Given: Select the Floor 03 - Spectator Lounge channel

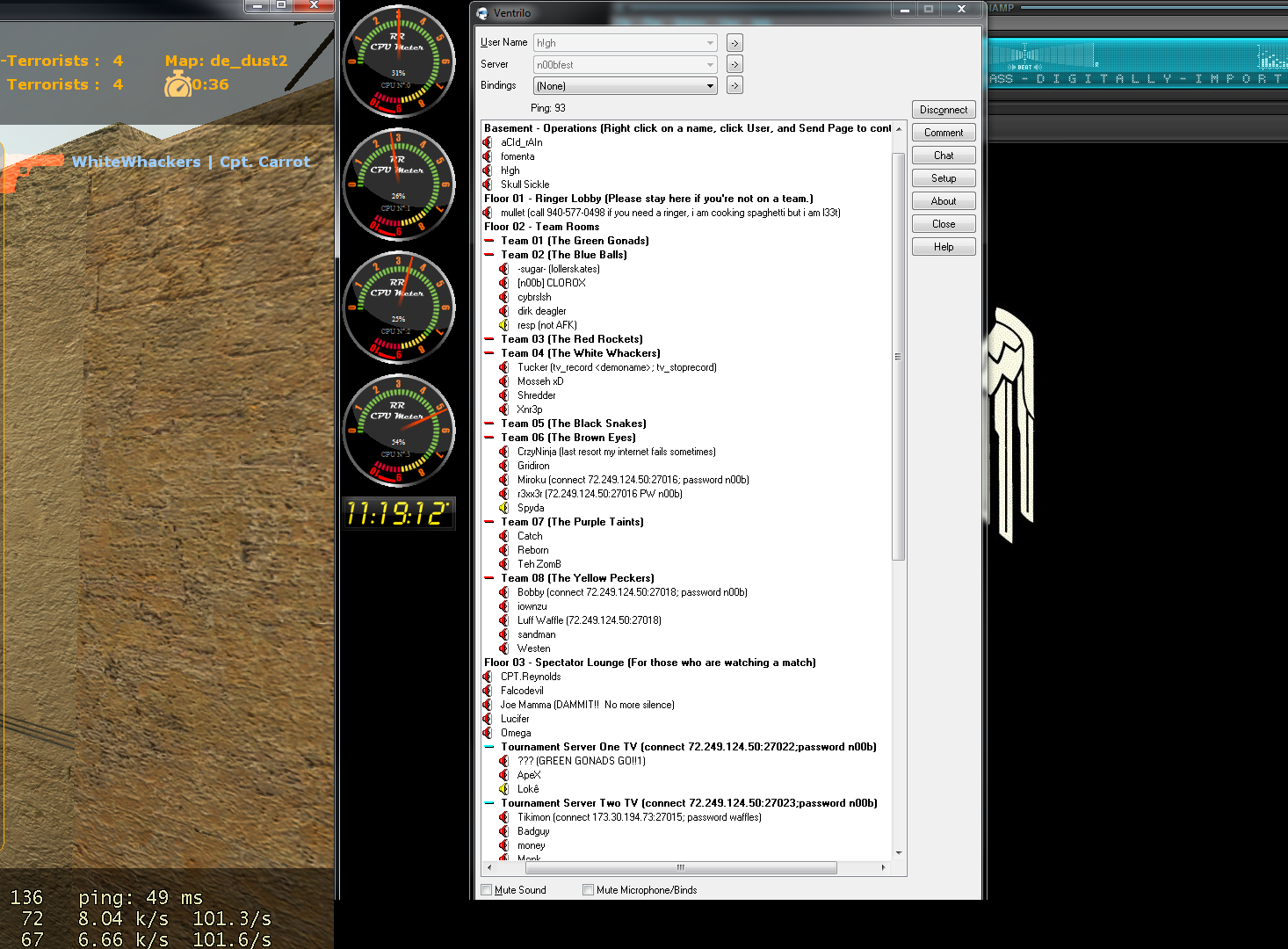Looking at the screenshot, I should 649,663.
